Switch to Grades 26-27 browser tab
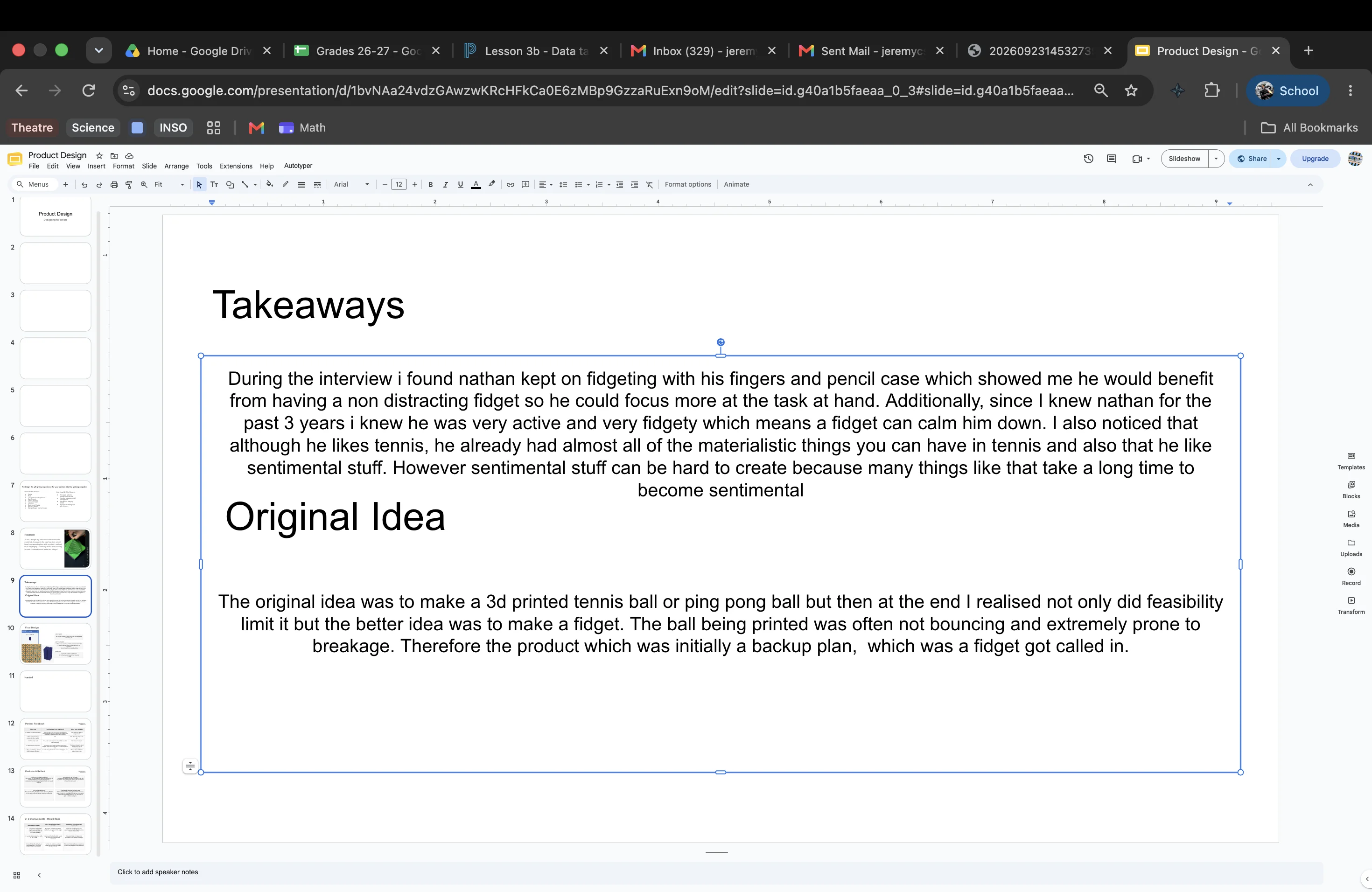Screen dimensions: 1372x892 [367, 51]
